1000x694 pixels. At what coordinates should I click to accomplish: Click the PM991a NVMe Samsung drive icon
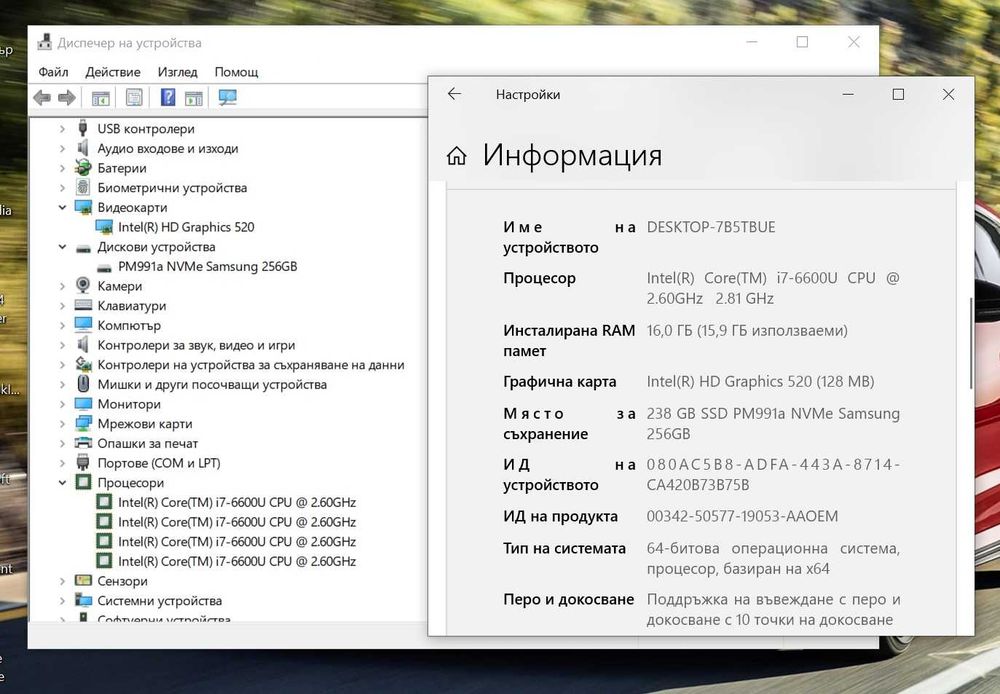pyautogui.click(x=104, y=267)
